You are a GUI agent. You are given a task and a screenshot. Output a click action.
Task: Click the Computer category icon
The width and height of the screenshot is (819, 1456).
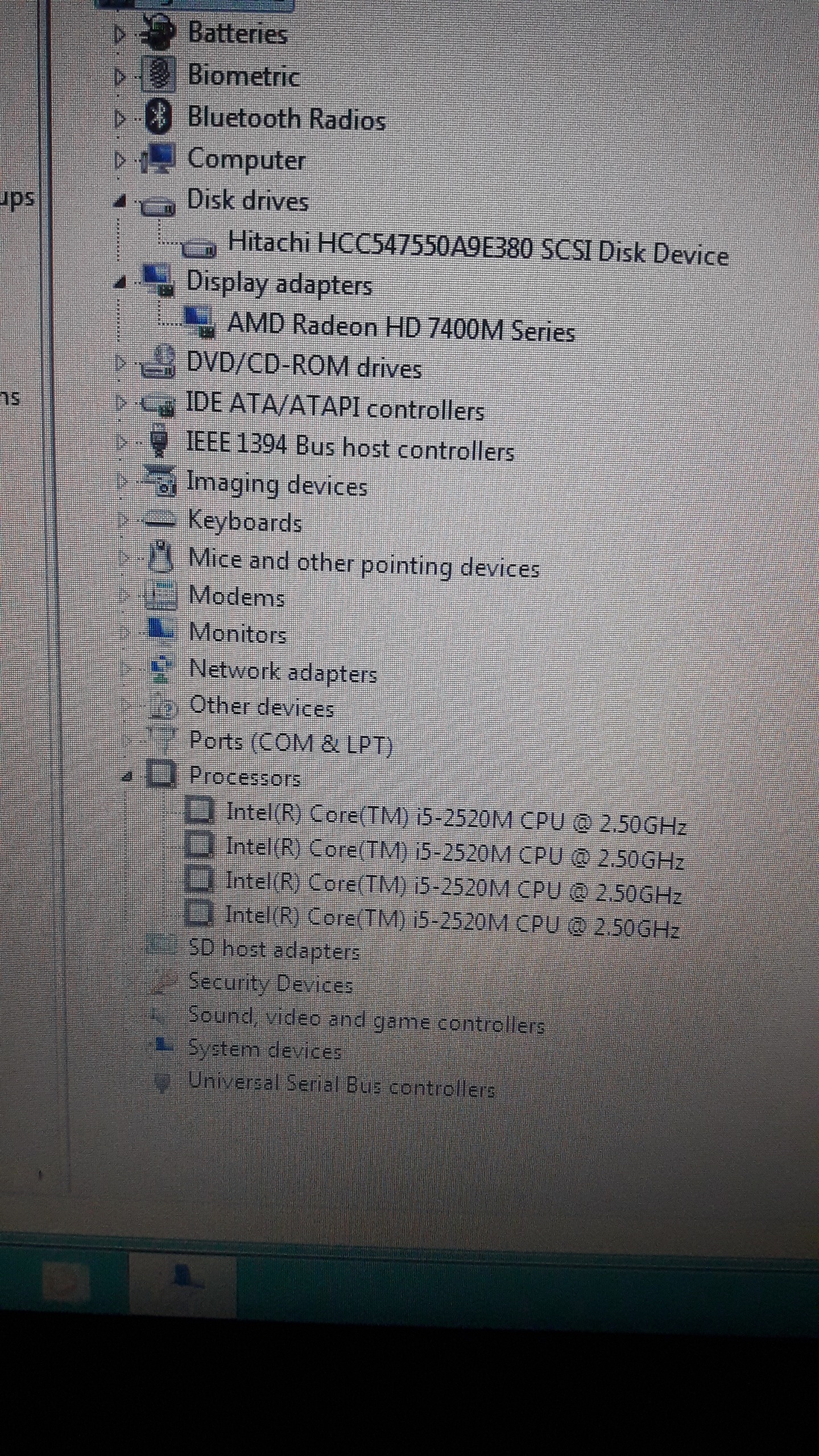[158, 159]
